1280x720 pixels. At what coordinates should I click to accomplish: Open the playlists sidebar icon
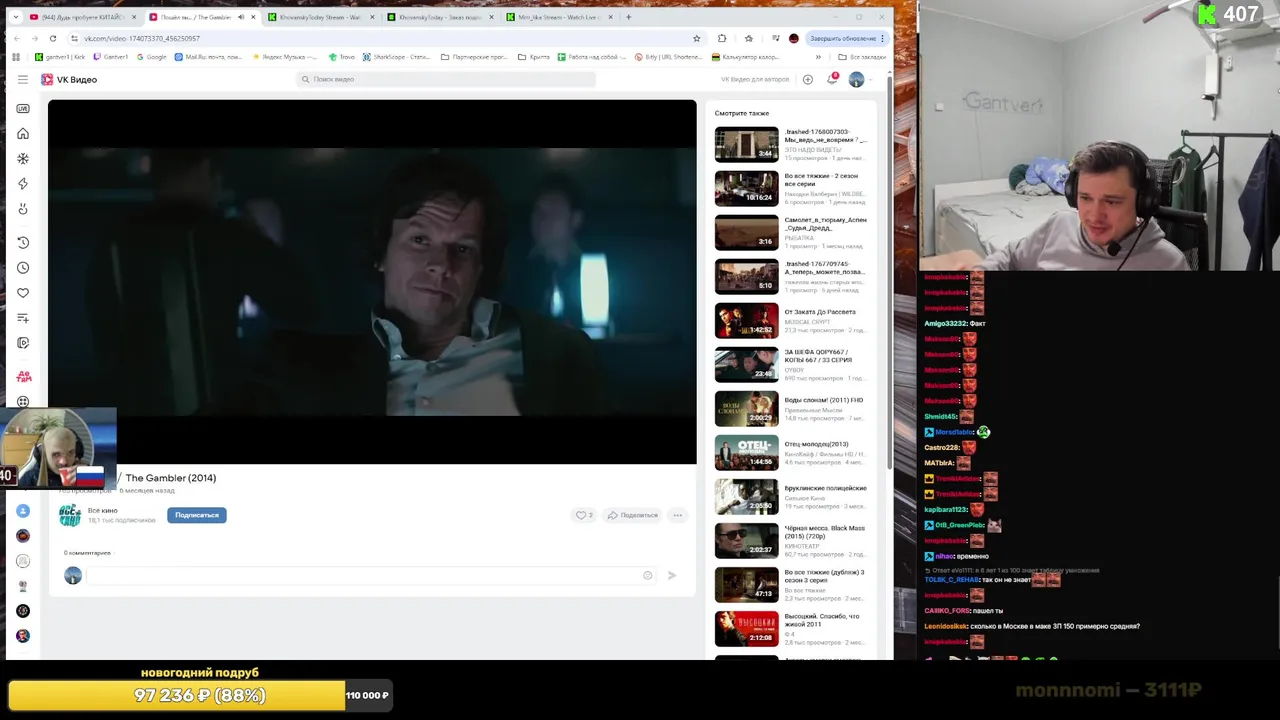23,318
